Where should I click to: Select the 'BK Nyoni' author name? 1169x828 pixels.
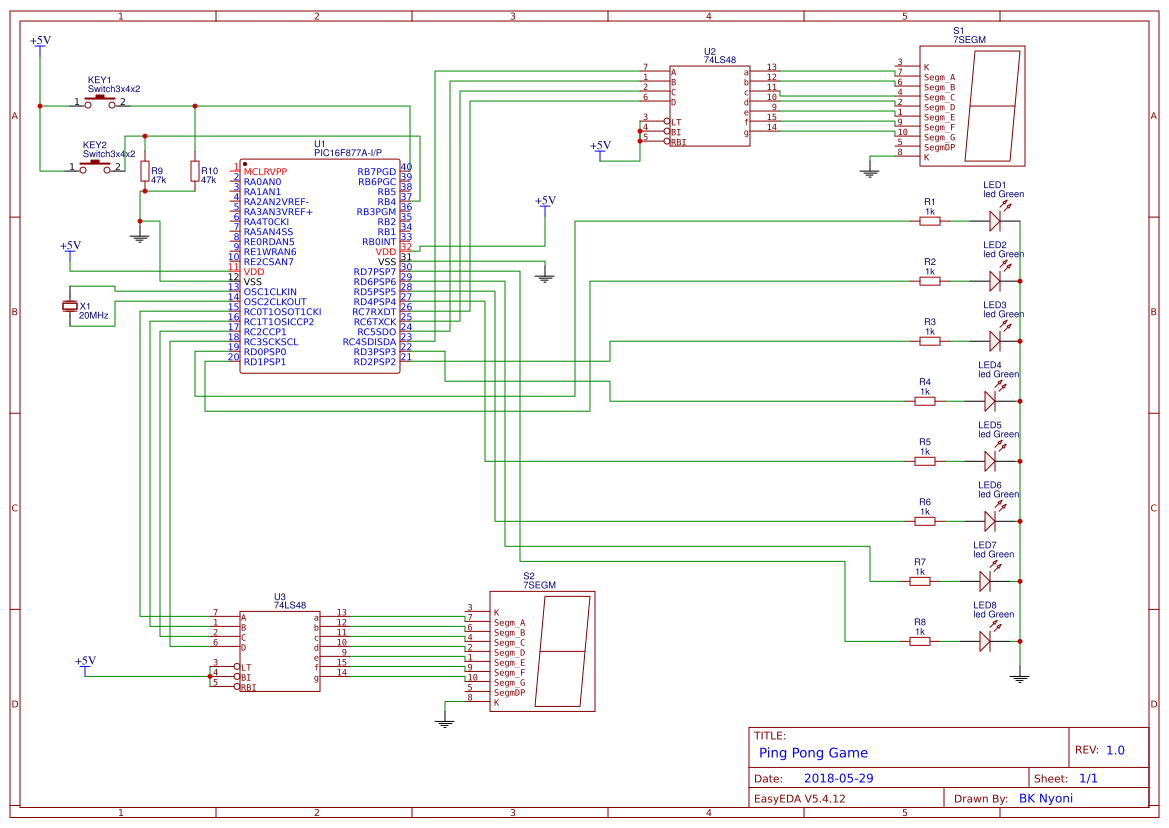[x=1046, y=798]
